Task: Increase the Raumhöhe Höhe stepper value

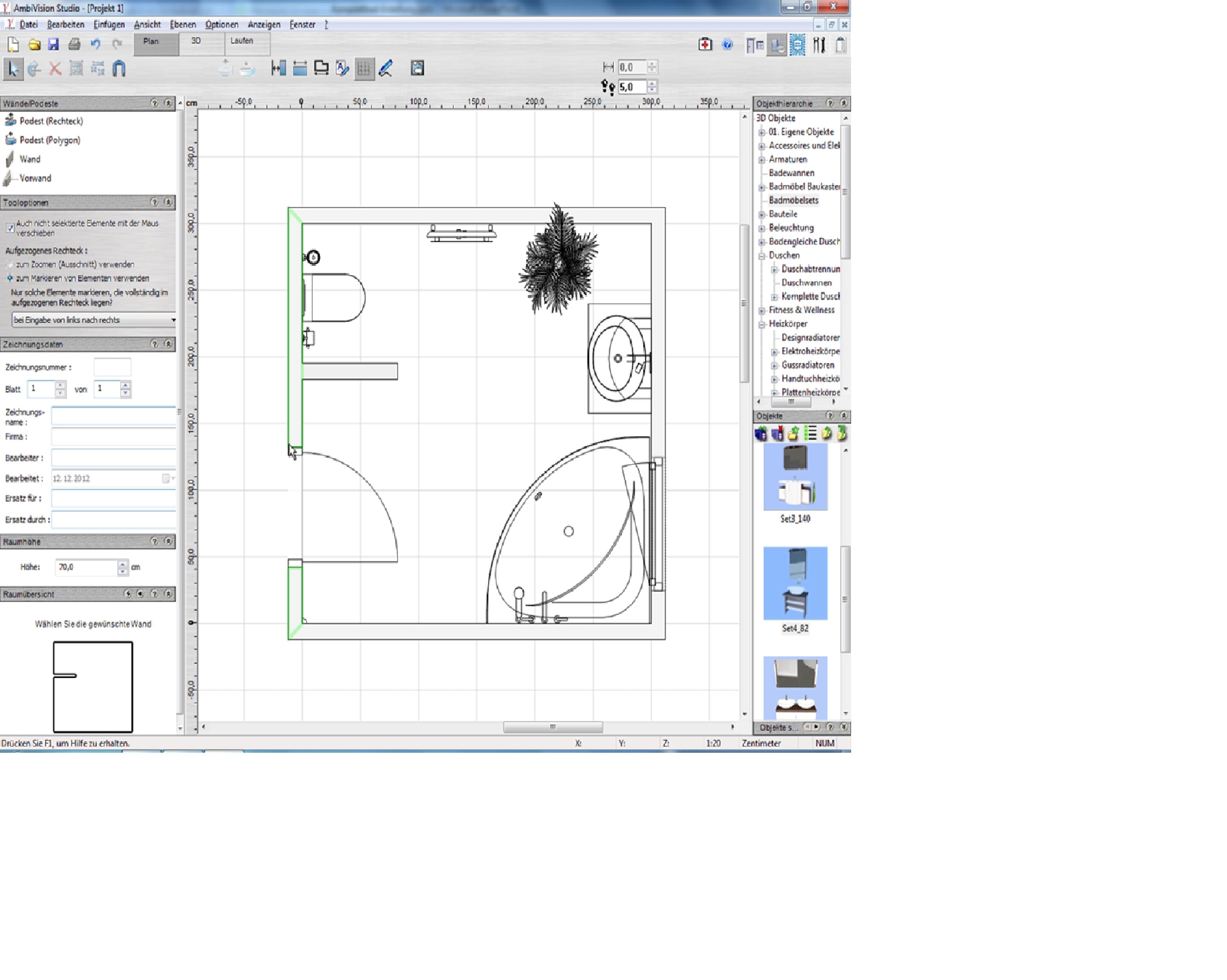Action: 122,563
